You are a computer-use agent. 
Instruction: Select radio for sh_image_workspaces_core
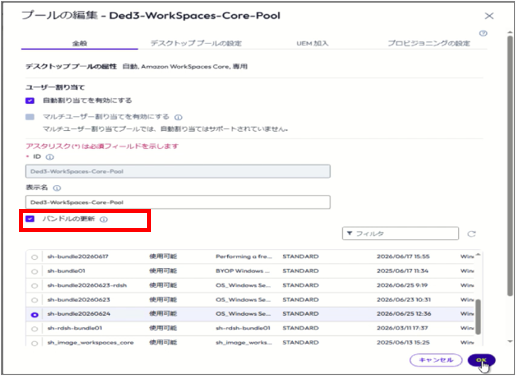(x=34, y=343)
